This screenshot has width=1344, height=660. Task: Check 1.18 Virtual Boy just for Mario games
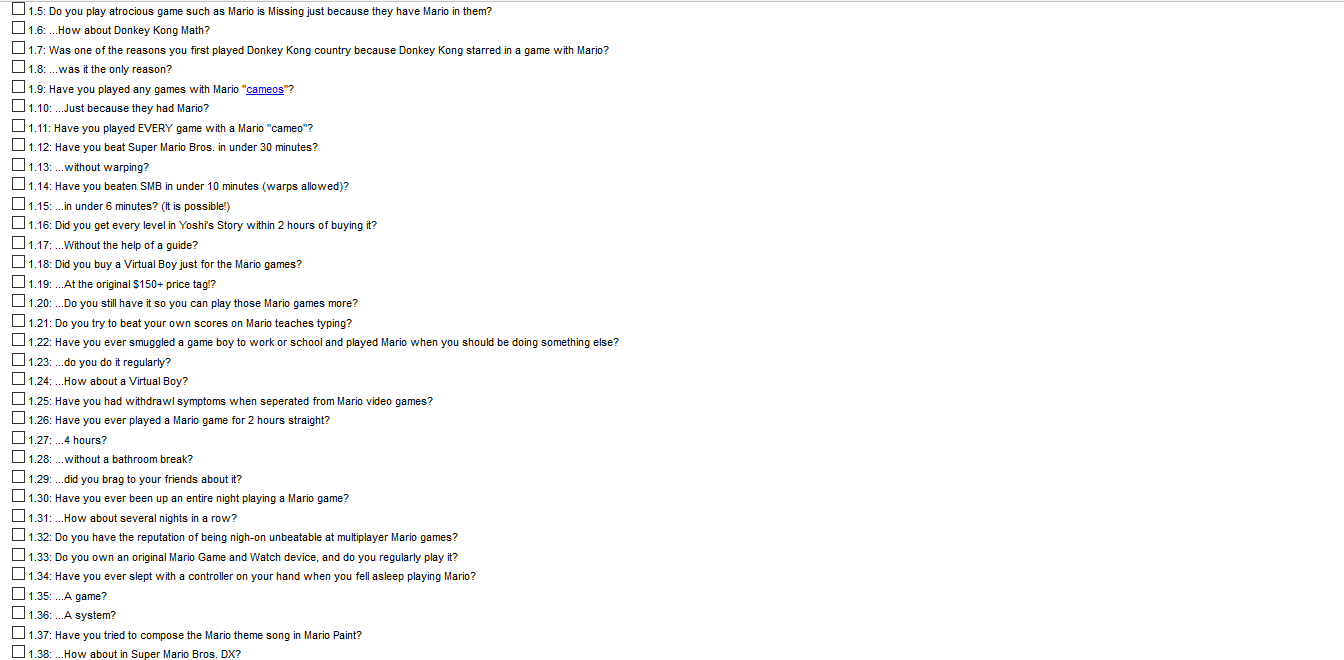tap(19, 263)
